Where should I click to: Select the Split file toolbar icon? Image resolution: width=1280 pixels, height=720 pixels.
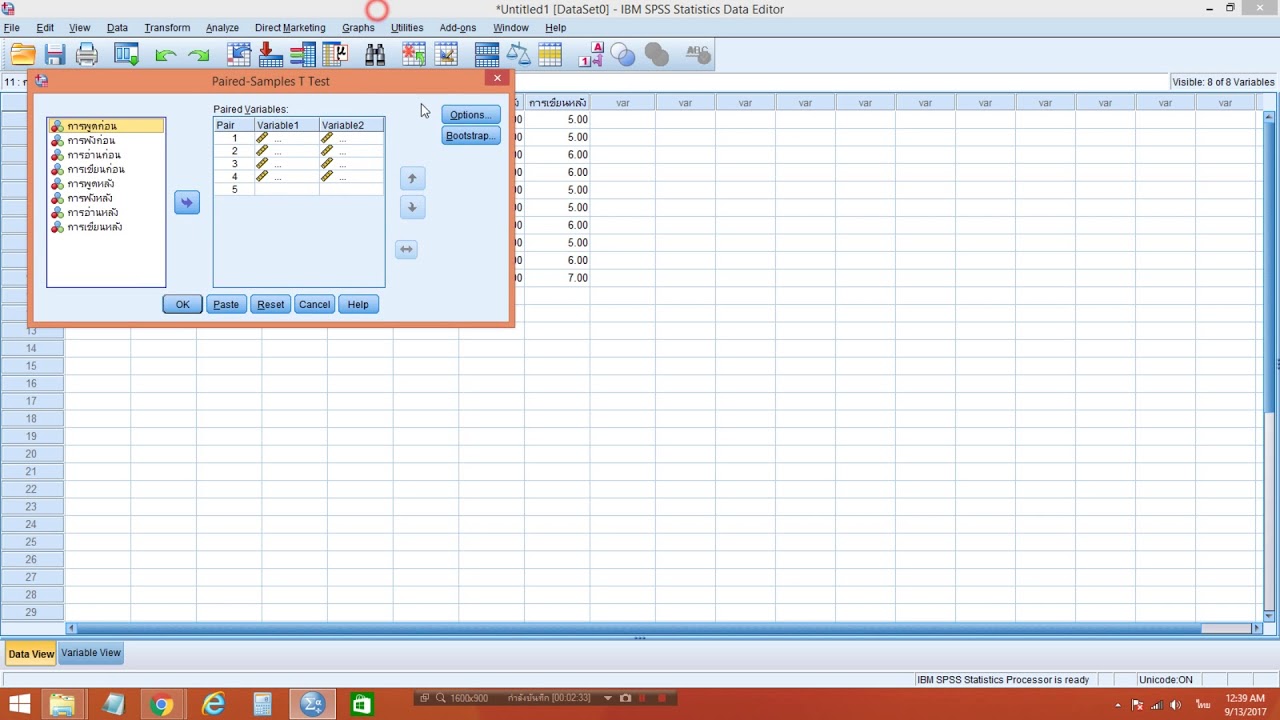(487, 55)
